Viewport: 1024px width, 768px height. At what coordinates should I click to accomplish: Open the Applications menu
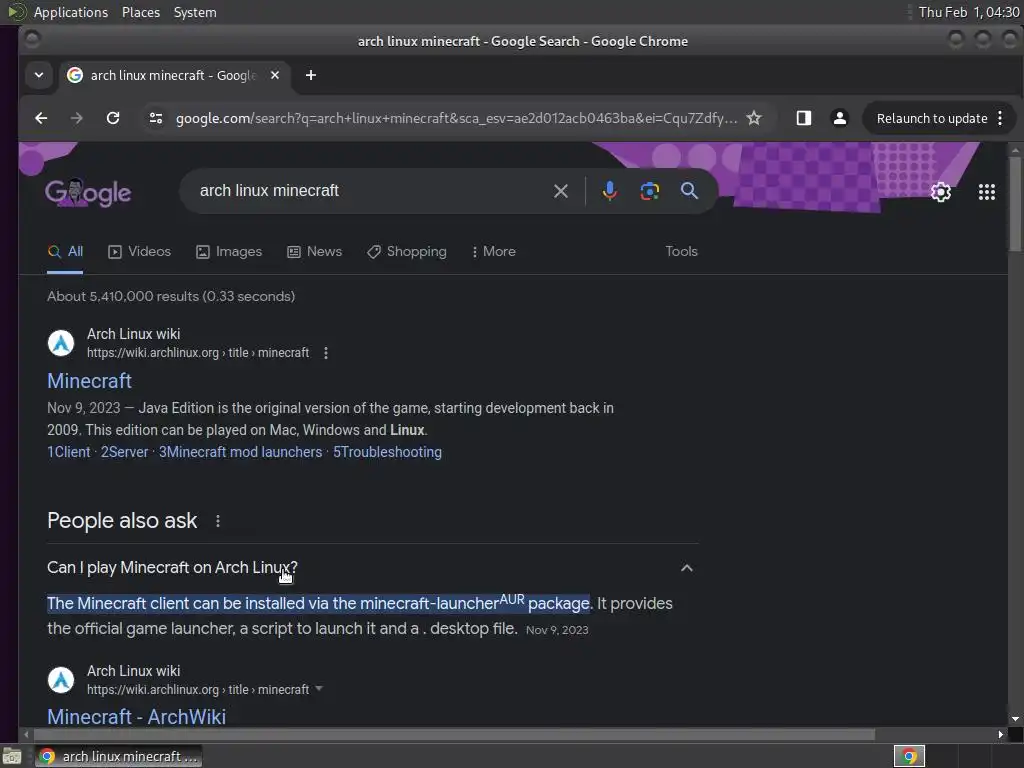tap(71, 12)
